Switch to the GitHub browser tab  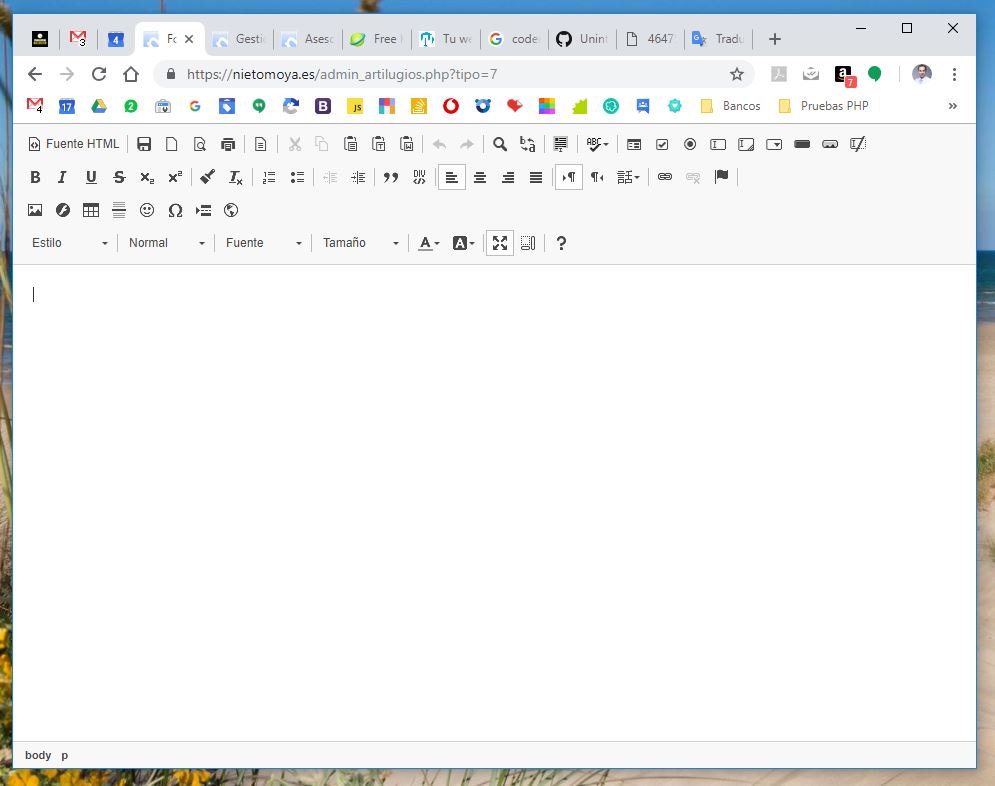coord(582,39)
